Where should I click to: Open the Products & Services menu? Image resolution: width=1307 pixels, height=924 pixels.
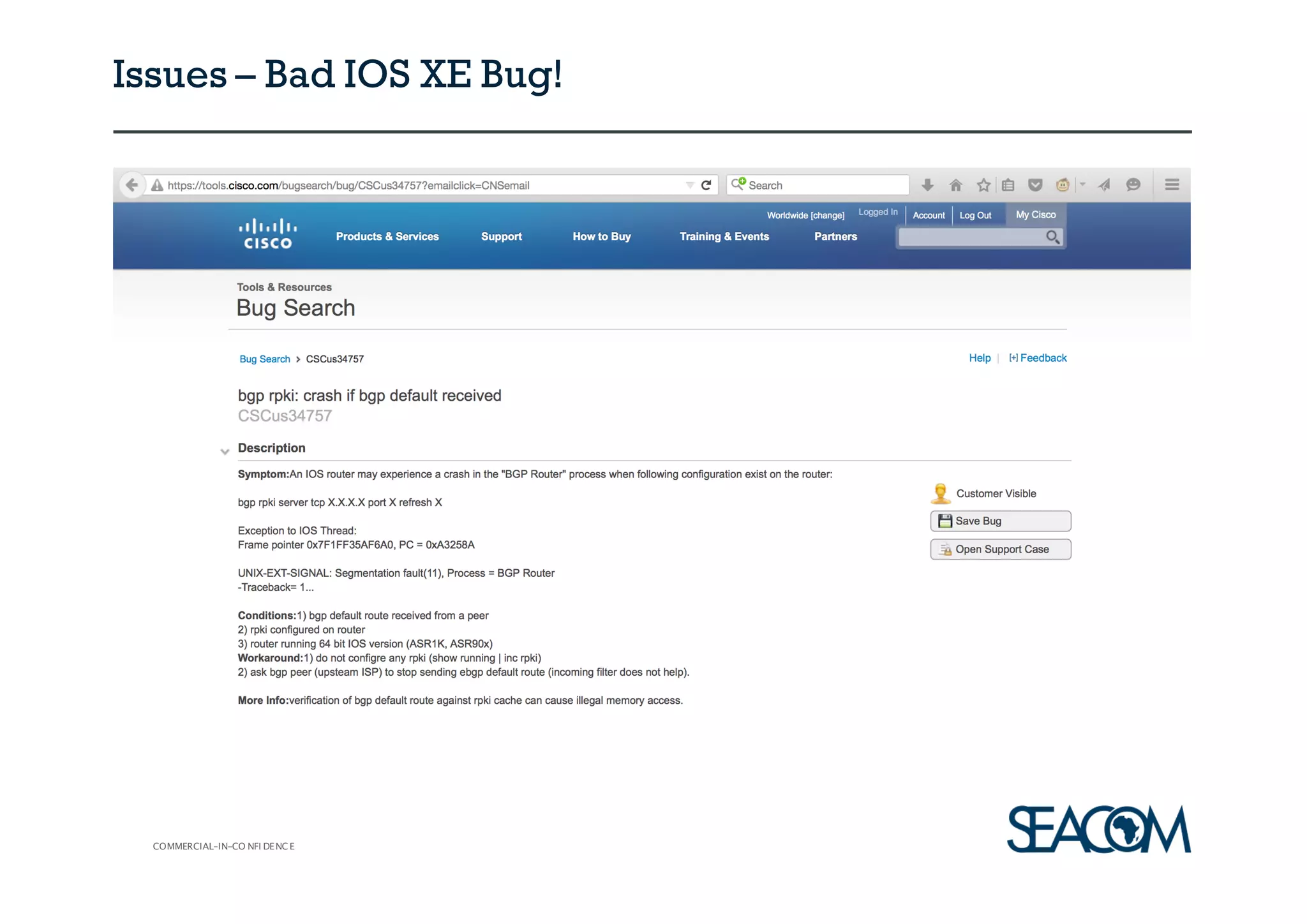[x=387, y=237]
